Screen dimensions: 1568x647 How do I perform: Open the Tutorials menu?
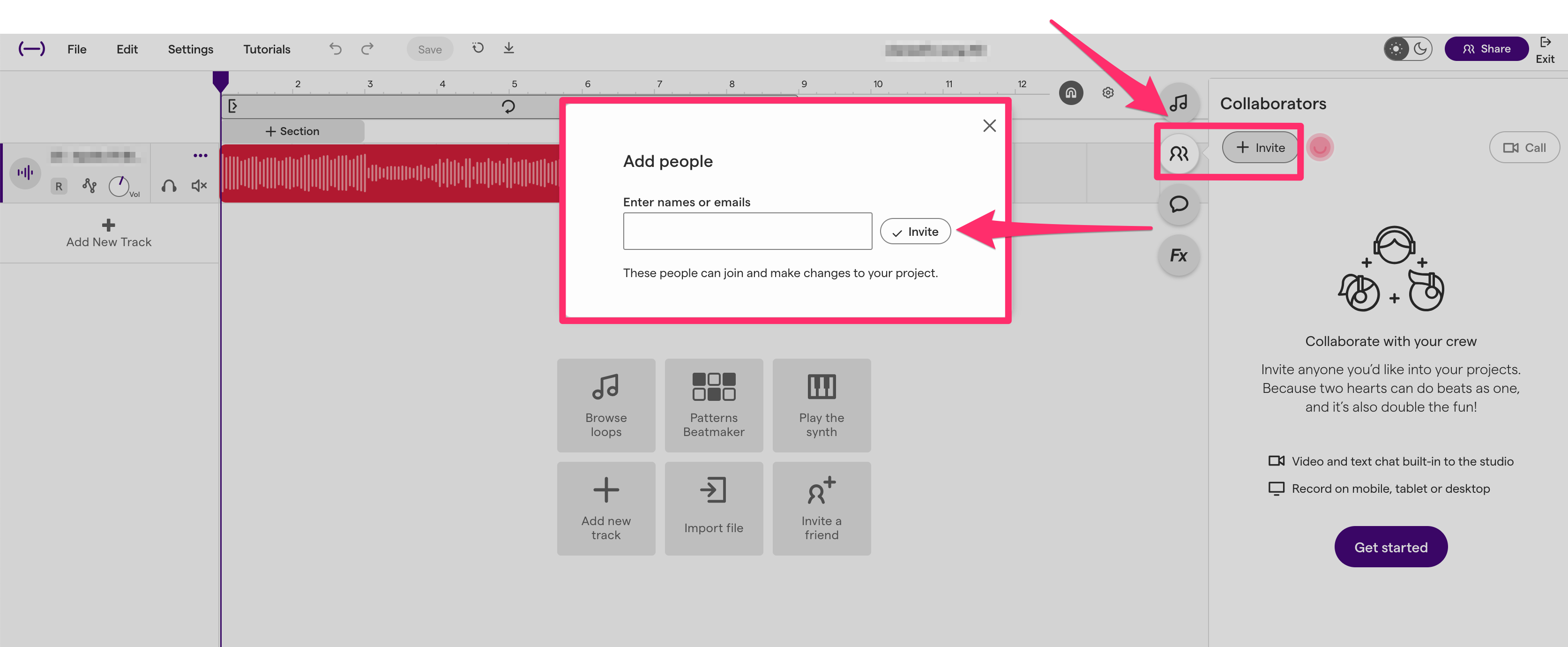(x=267, y=49)
